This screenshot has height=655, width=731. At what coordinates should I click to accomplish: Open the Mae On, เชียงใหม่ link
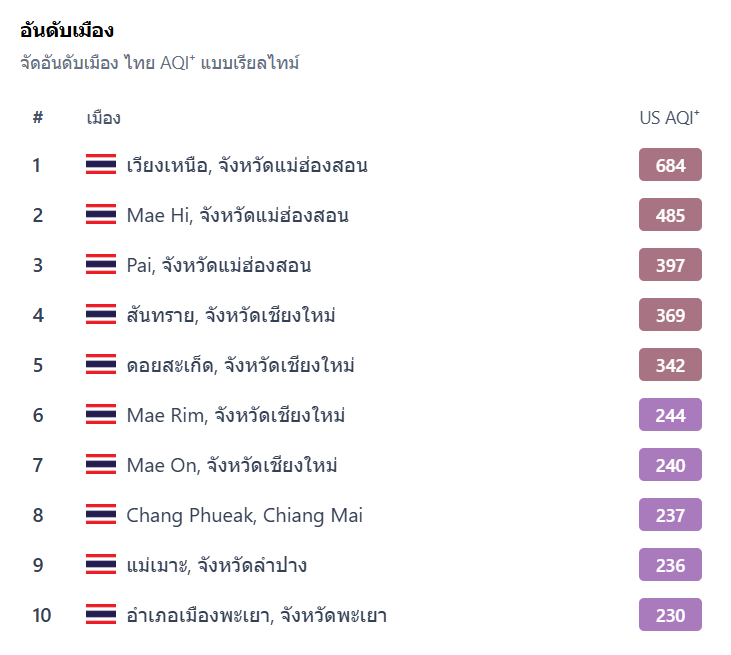click(232, 465)
